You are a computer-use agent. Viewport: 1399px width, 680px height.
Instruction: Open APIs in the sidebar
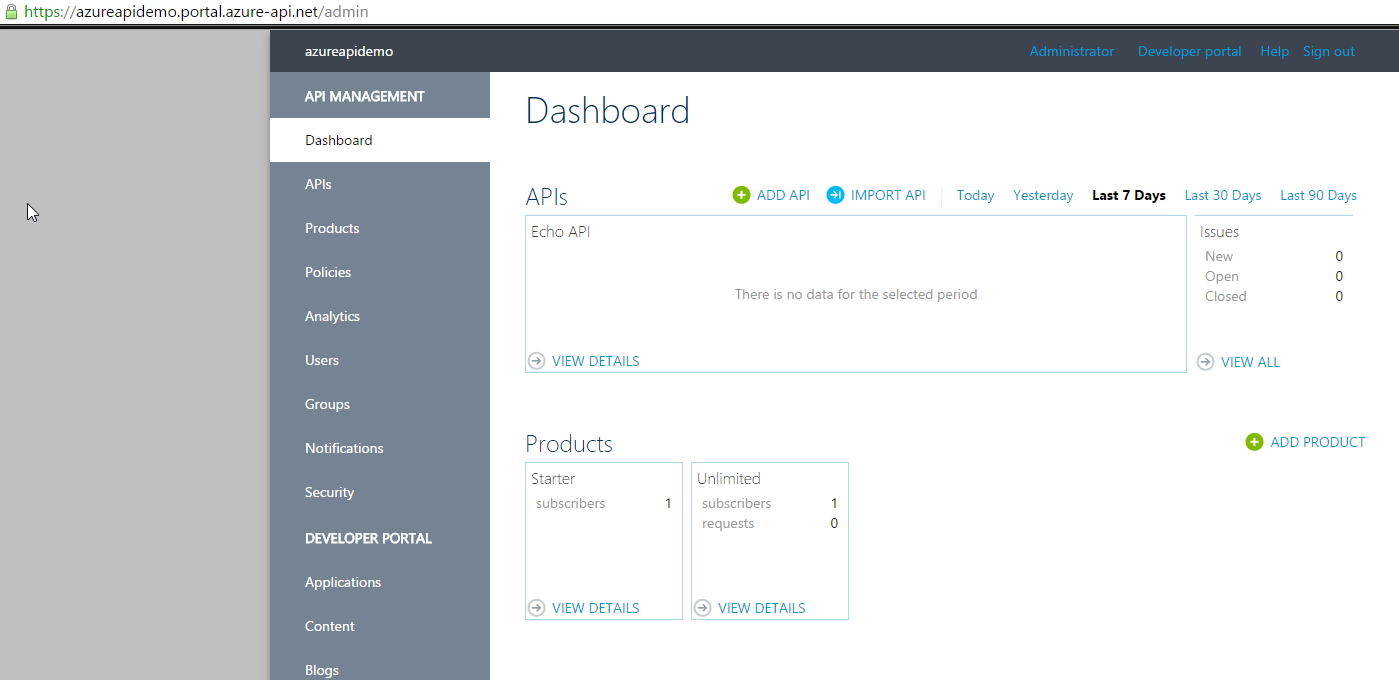coord(380,184)
